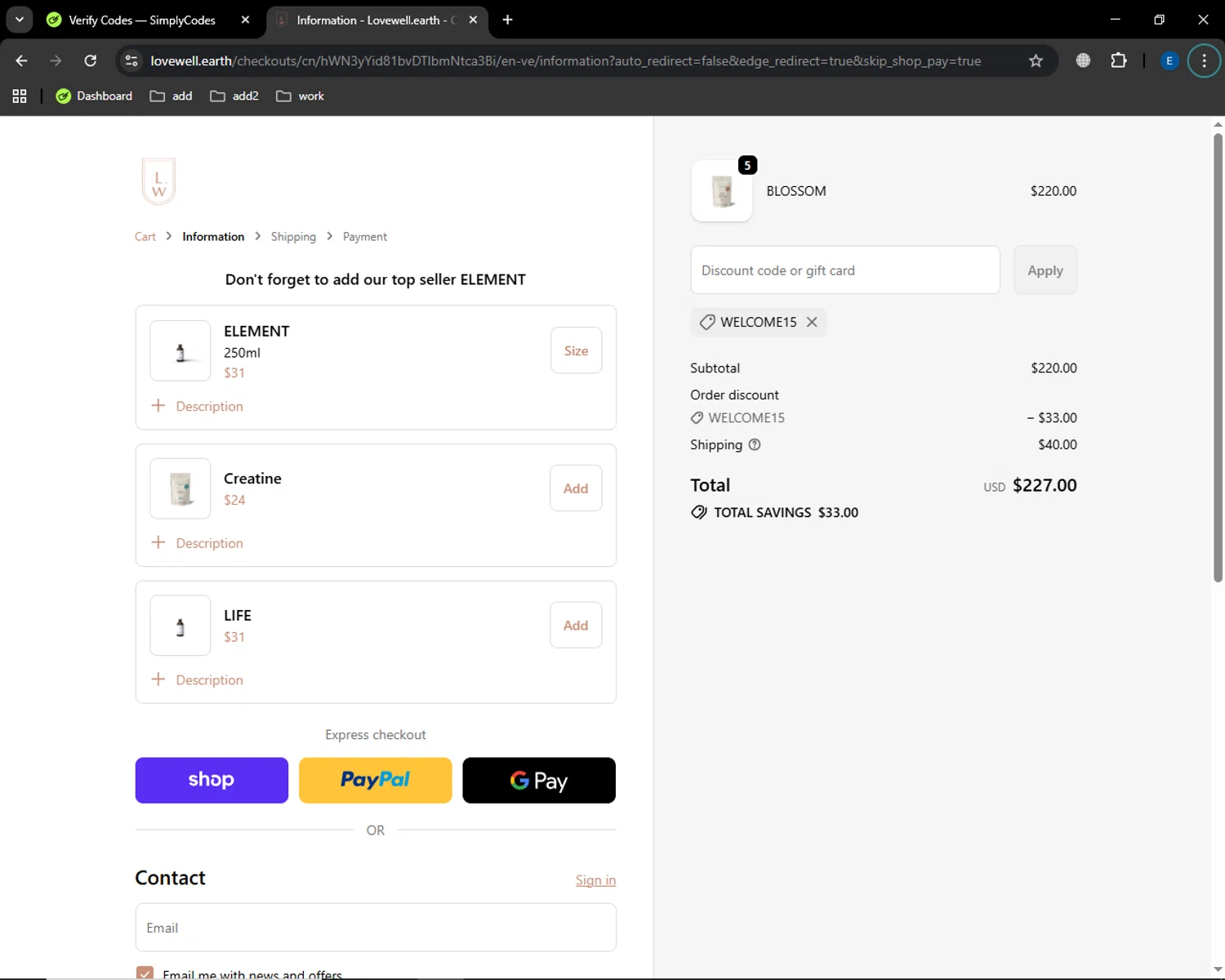
Task: Go to Cart breadcrumb link
Action: [145, 237]
